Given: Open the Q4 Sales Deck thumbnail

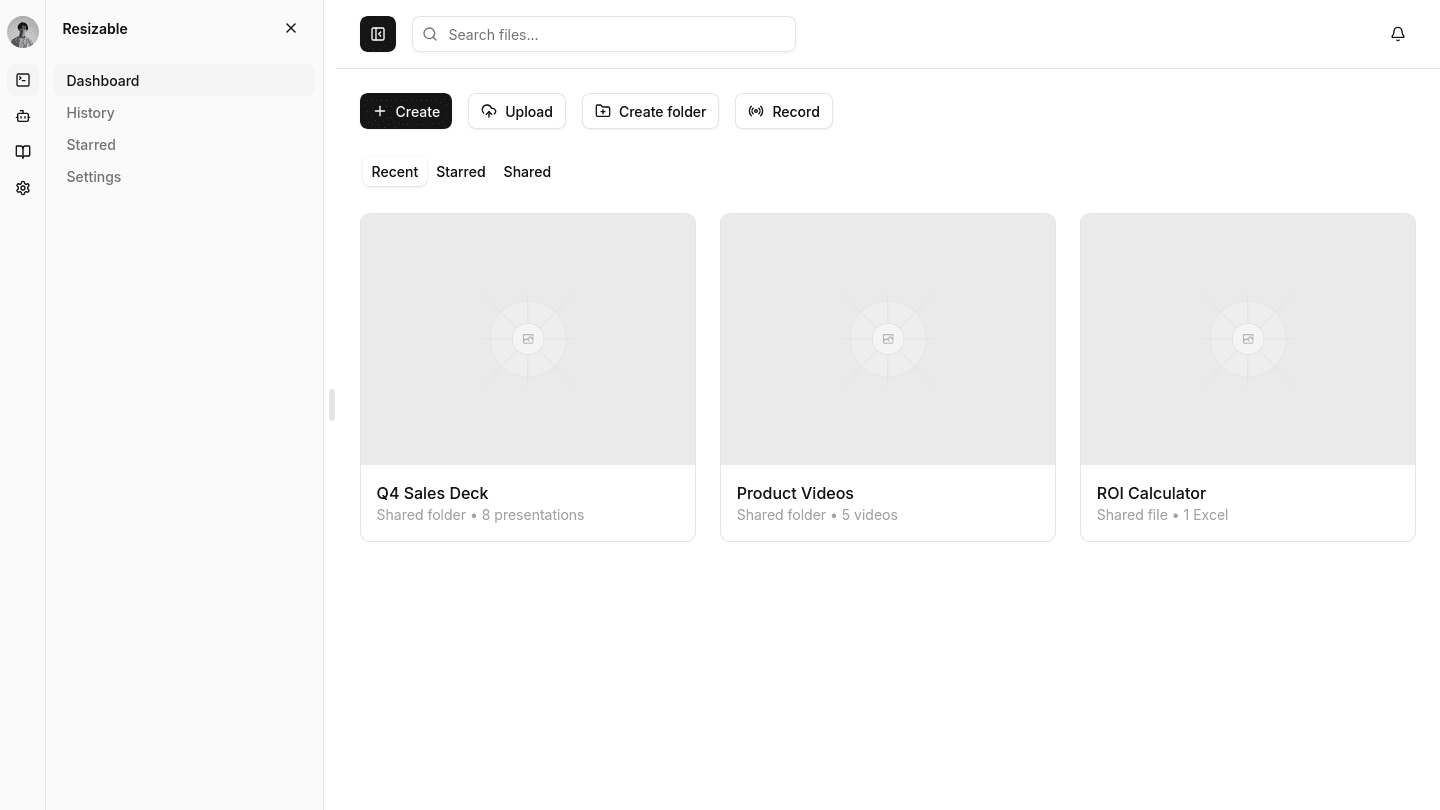Looking at the screenshot, I should click(x=528, y=339).
